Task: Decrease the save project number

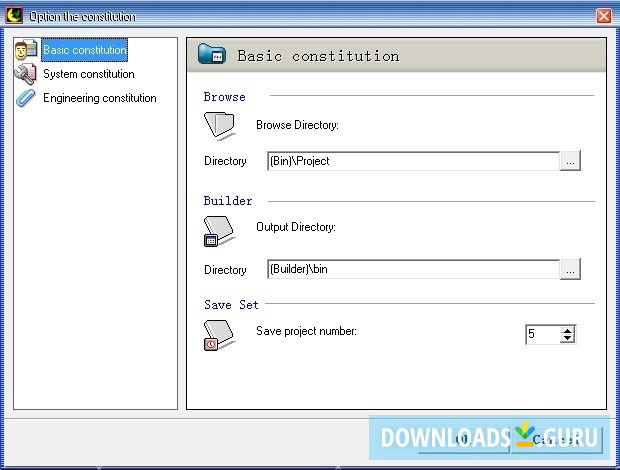Action: tap(567, 338)
